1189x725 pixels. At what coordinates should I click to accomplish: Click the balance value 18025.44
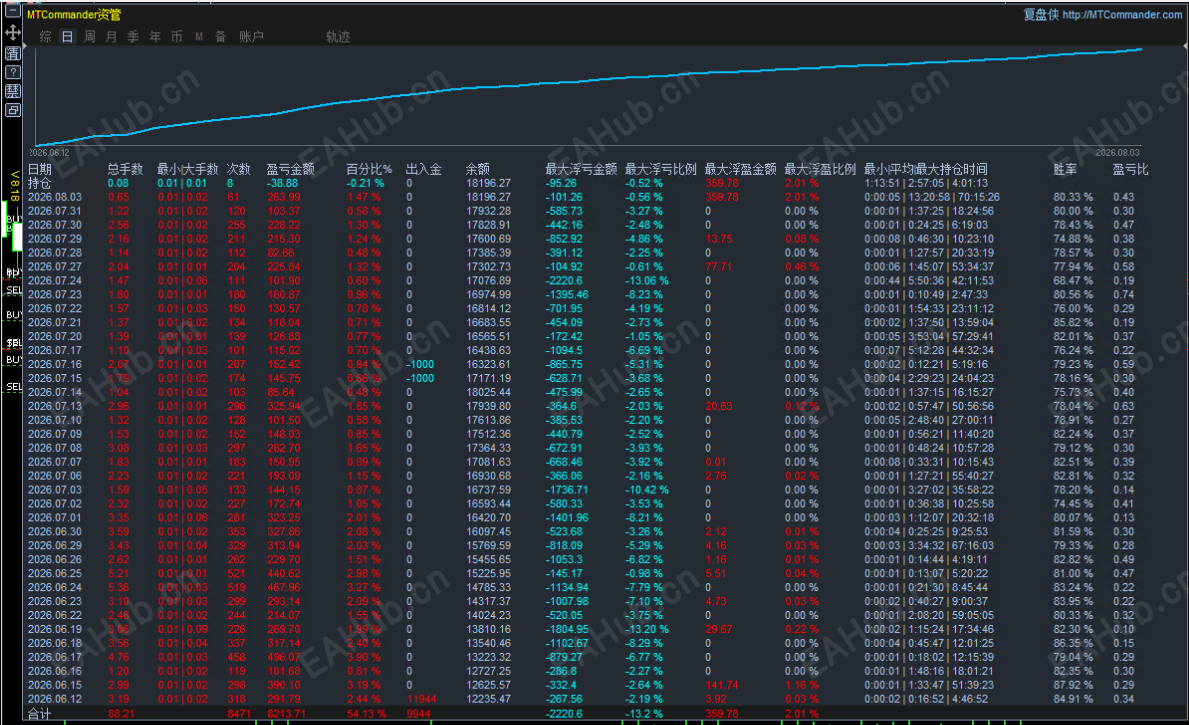coord(488,392)
